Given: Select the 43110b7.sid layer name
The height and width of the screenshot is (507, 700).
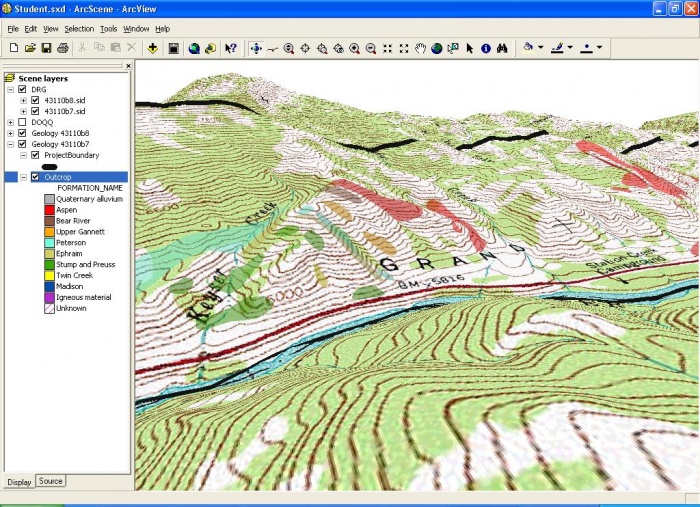Looking at the screenshot, I should (x=64, y=111).
